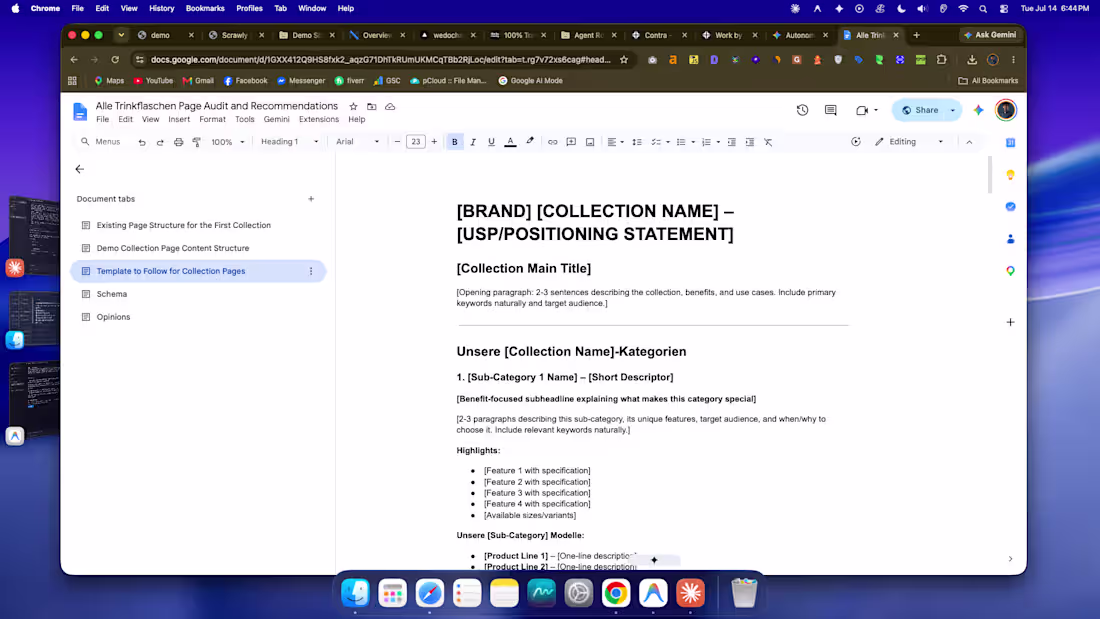
Task: Open the Schema document tab
Action: (x=112, y=294)
